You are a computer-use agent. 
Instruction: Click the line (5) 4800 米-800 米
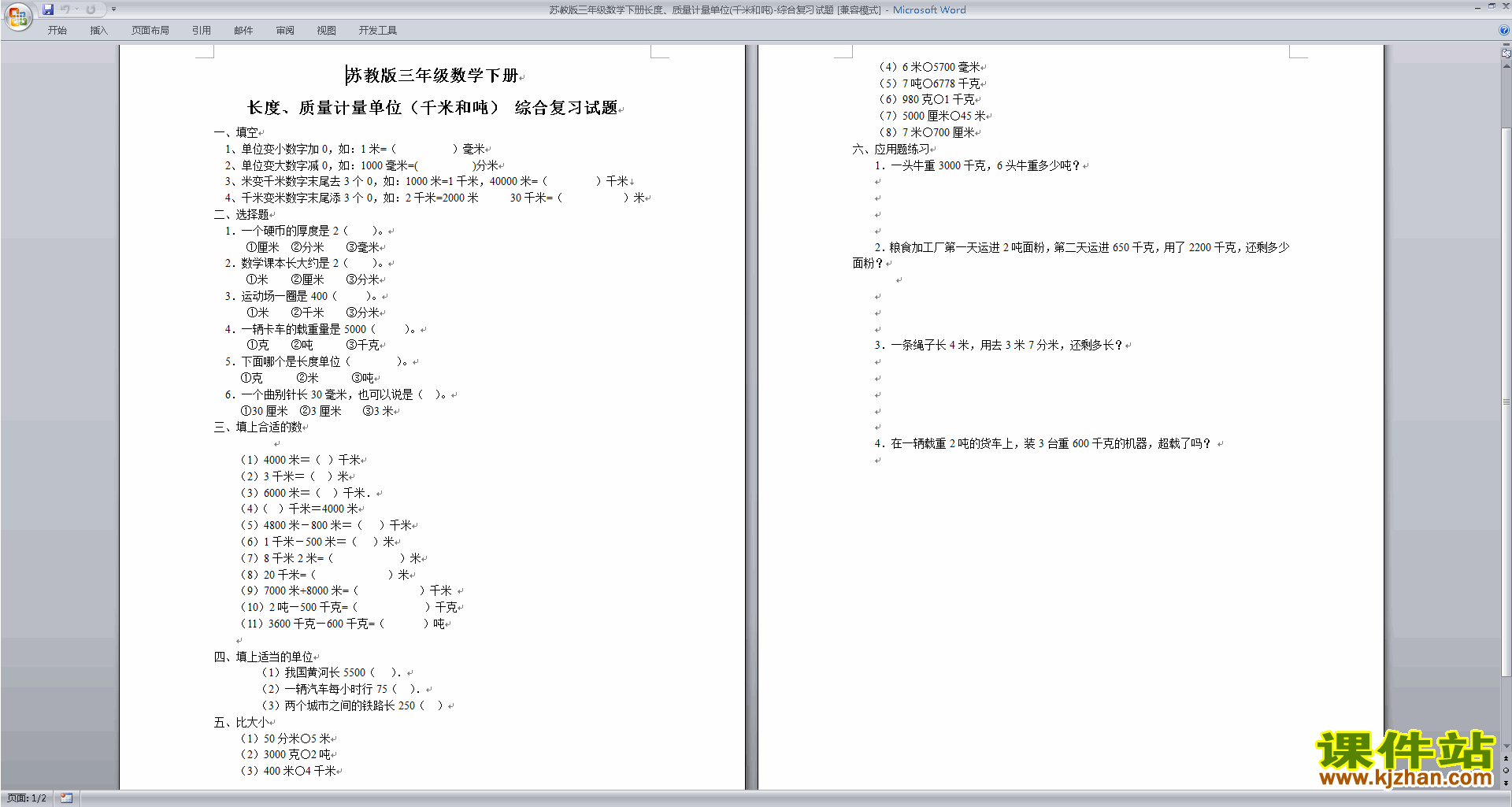click(x=326, y=525)
